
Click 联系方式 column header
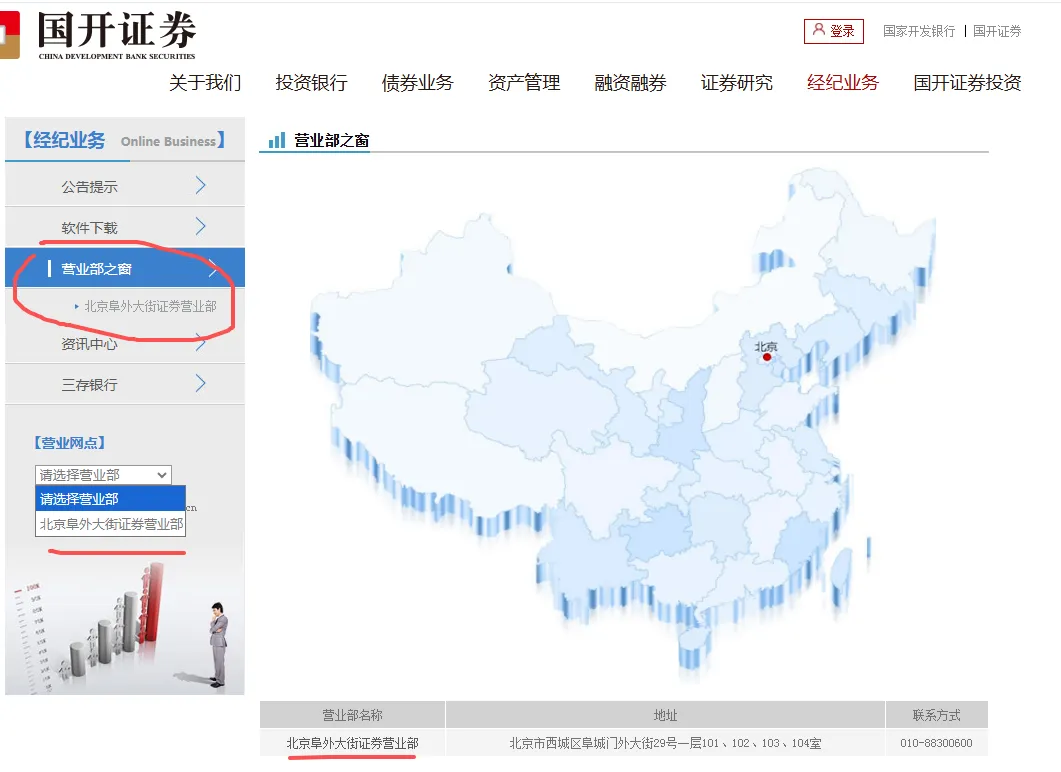(x=936, y=714)
